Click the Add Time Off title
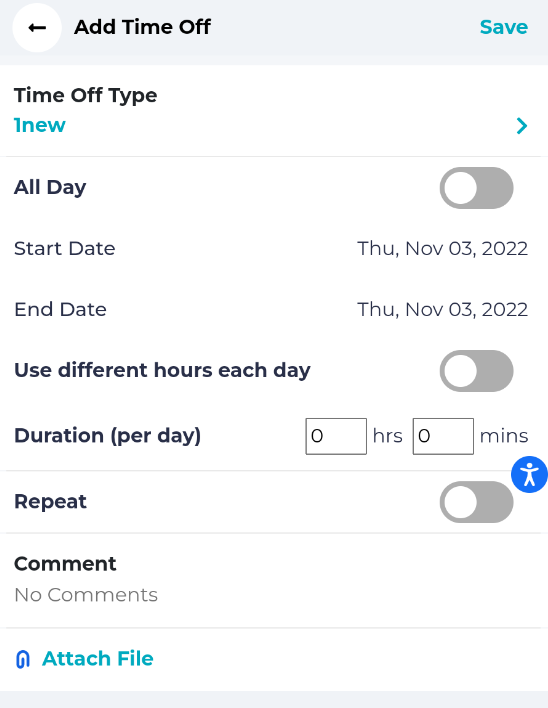This screenshot has height=708, width=548. (x=142, y=27)
